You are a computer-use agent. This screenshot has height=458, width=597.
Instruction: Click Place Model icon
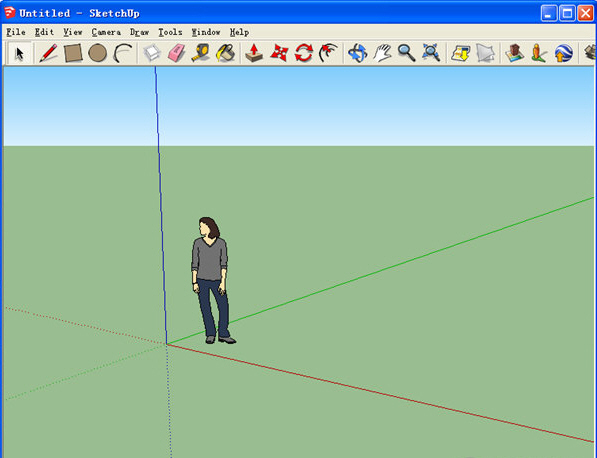pyautogui.click(x=514, y=53)
